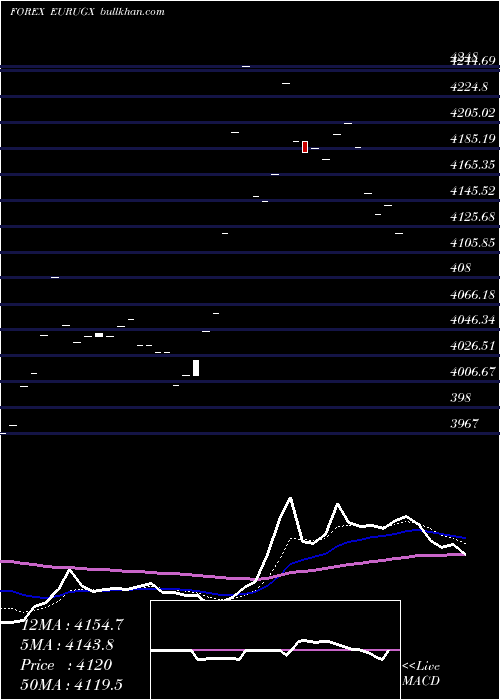Select the 4046.34 price axis label
Image resolution: width=500 pixels, height=700 pixels.
[x=473, y=320]
